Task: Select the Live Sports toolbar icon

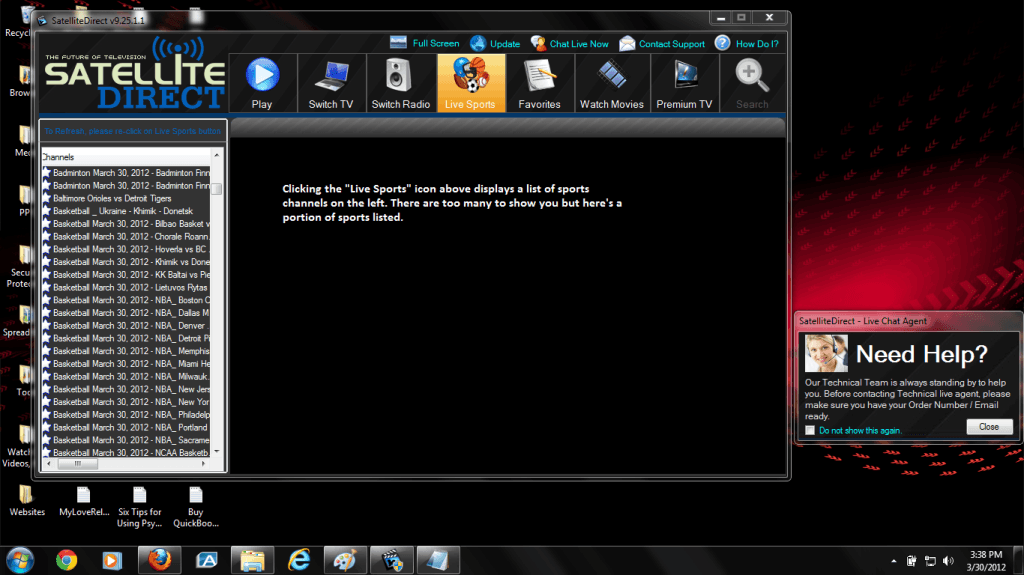Action: coord(470,83)
